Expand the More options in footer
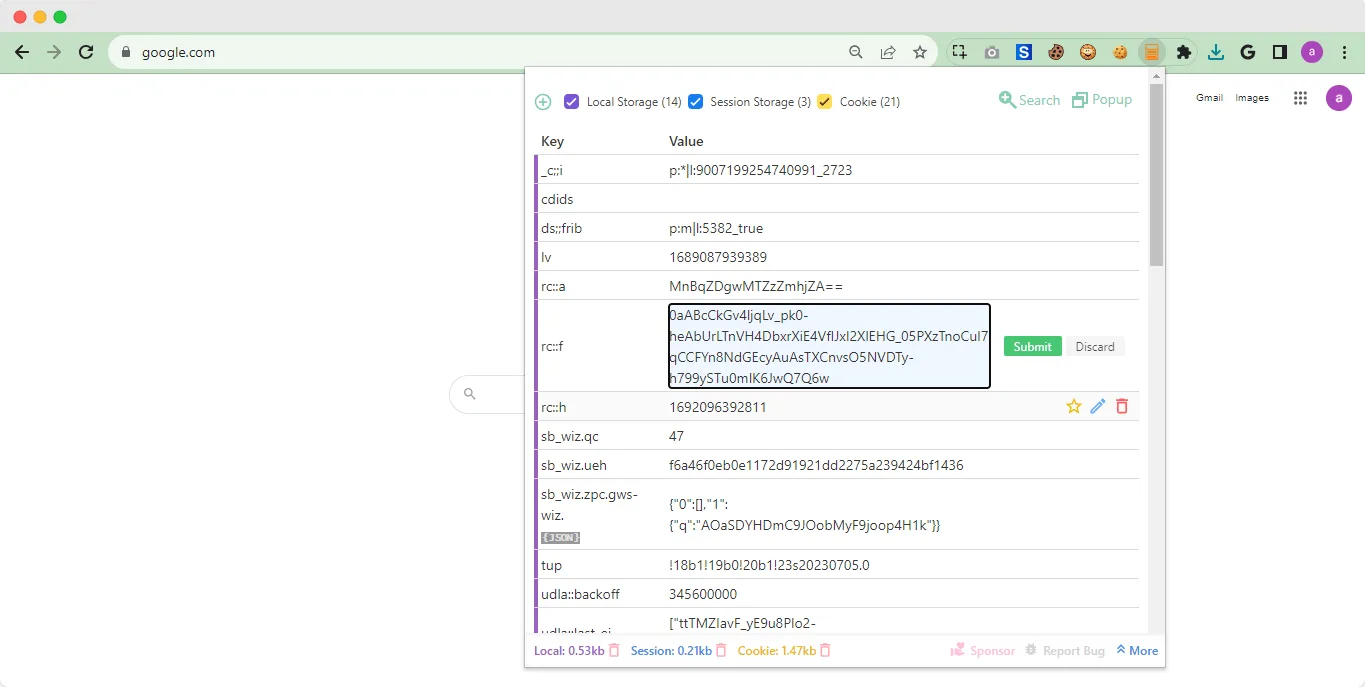The image size is (1365, 687). (x=1137, y=650)
